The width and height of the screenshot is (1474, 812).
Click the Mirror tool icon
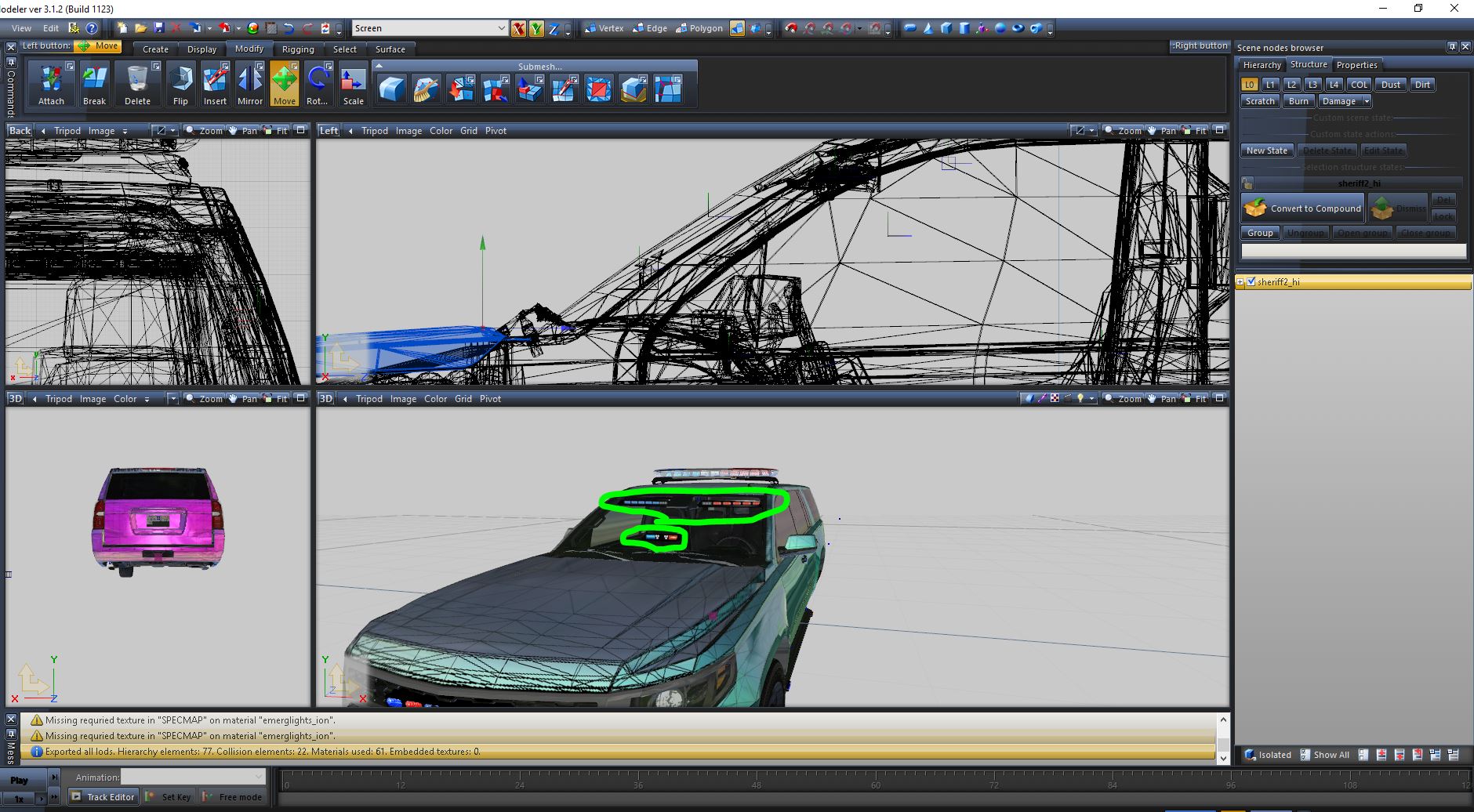coord(249,85)
